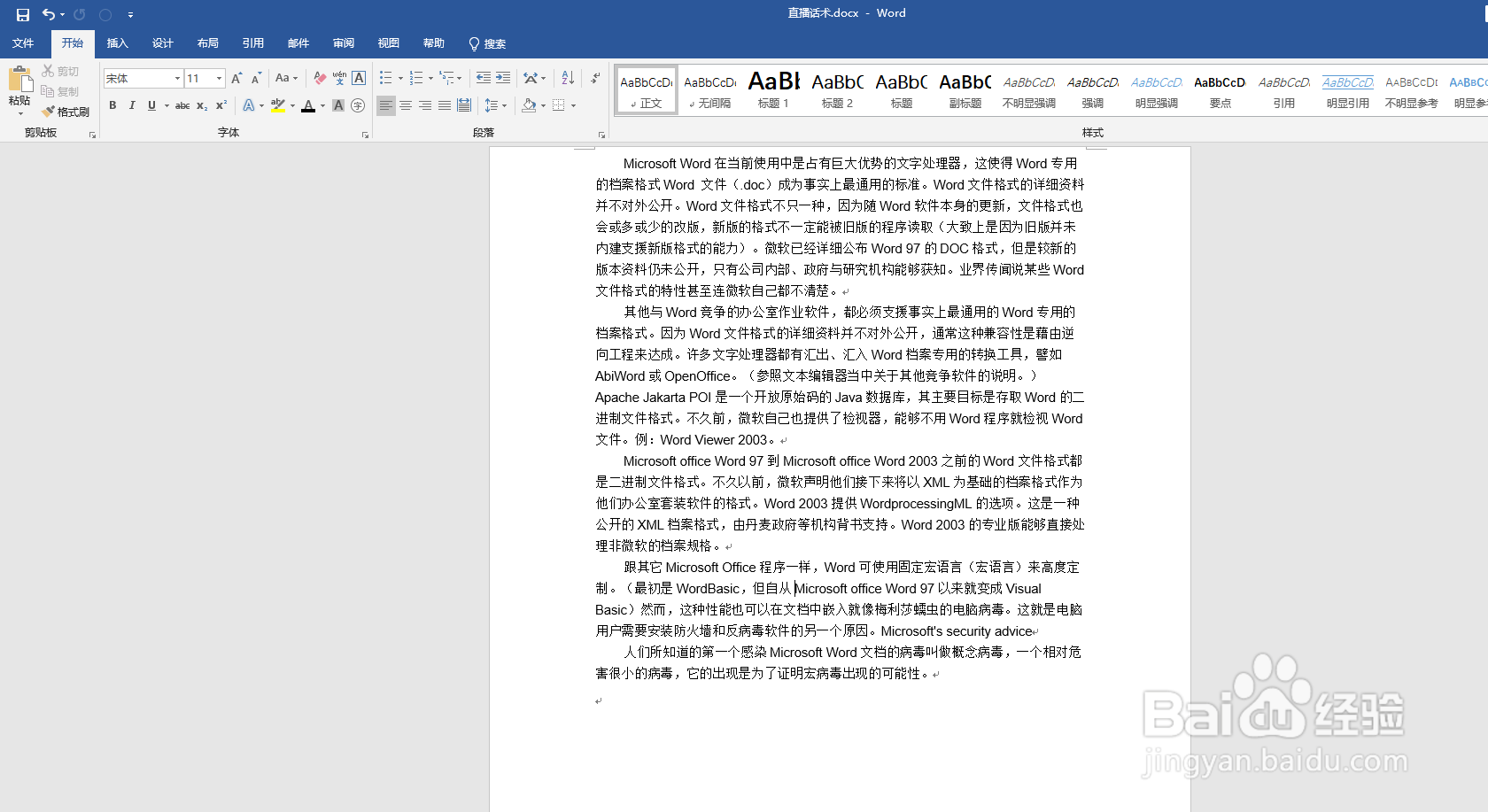Expand the paste options arrow
Image resolution: width=1488 pixels, height=812 pixels.
point(19,113)
